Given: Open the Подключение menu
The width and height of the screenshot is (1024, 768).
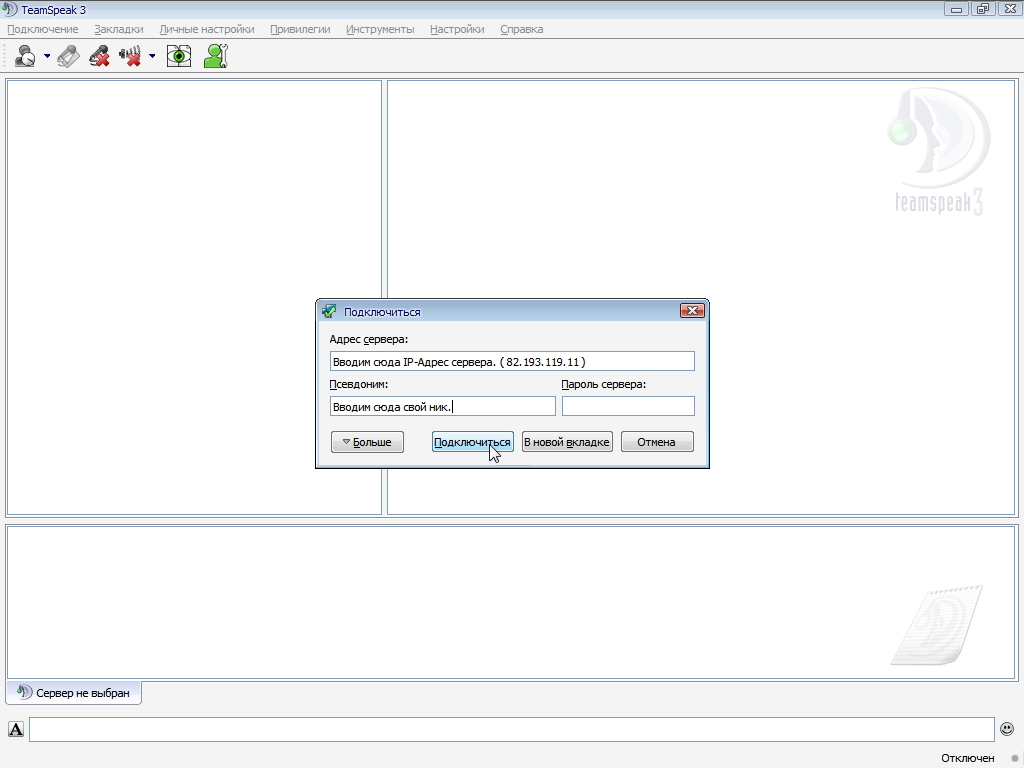Looking at the screenshot, I should coord(42,29).
